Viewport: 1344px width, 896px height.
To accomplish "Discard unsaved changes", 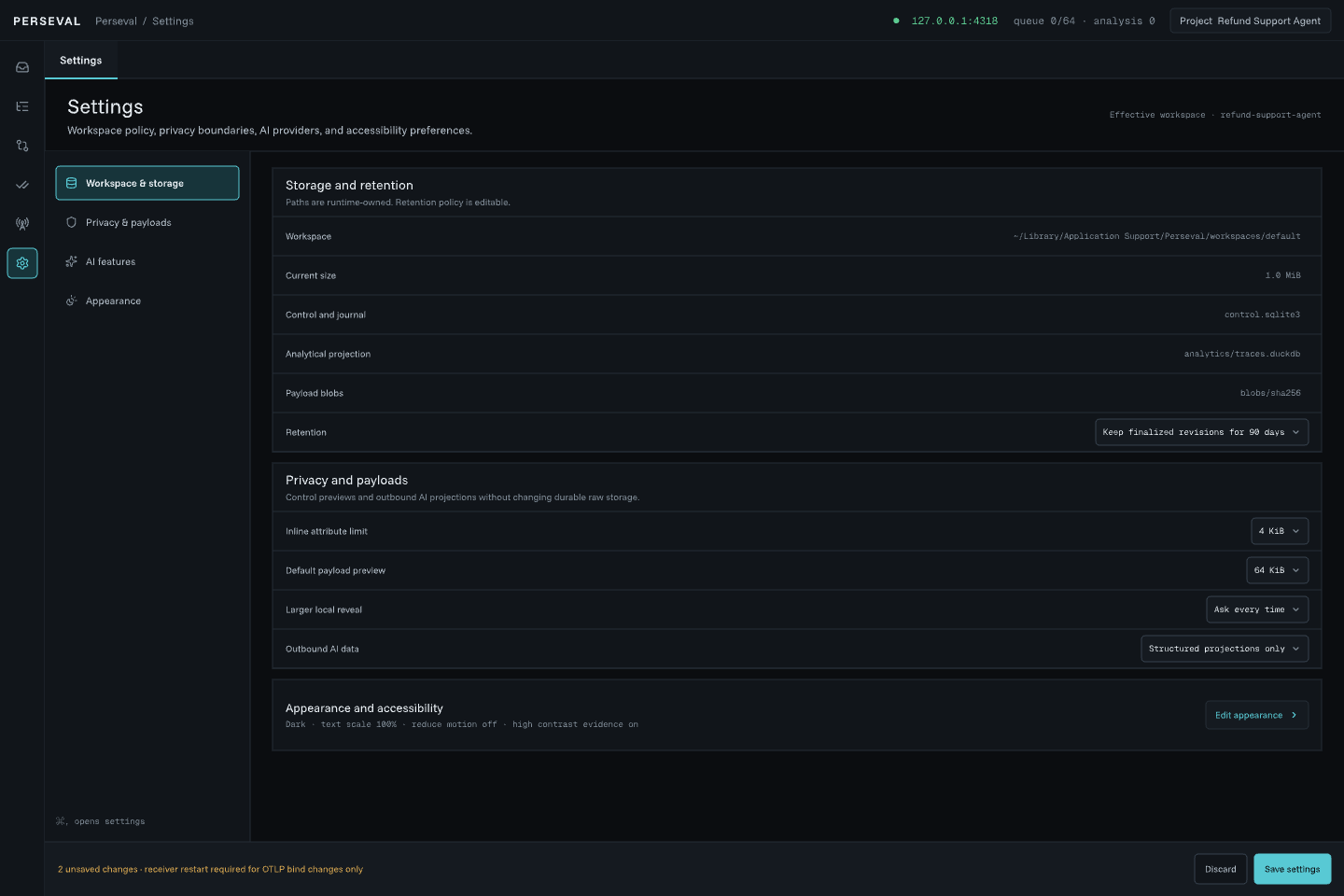I will click(x=1221, y=869).
